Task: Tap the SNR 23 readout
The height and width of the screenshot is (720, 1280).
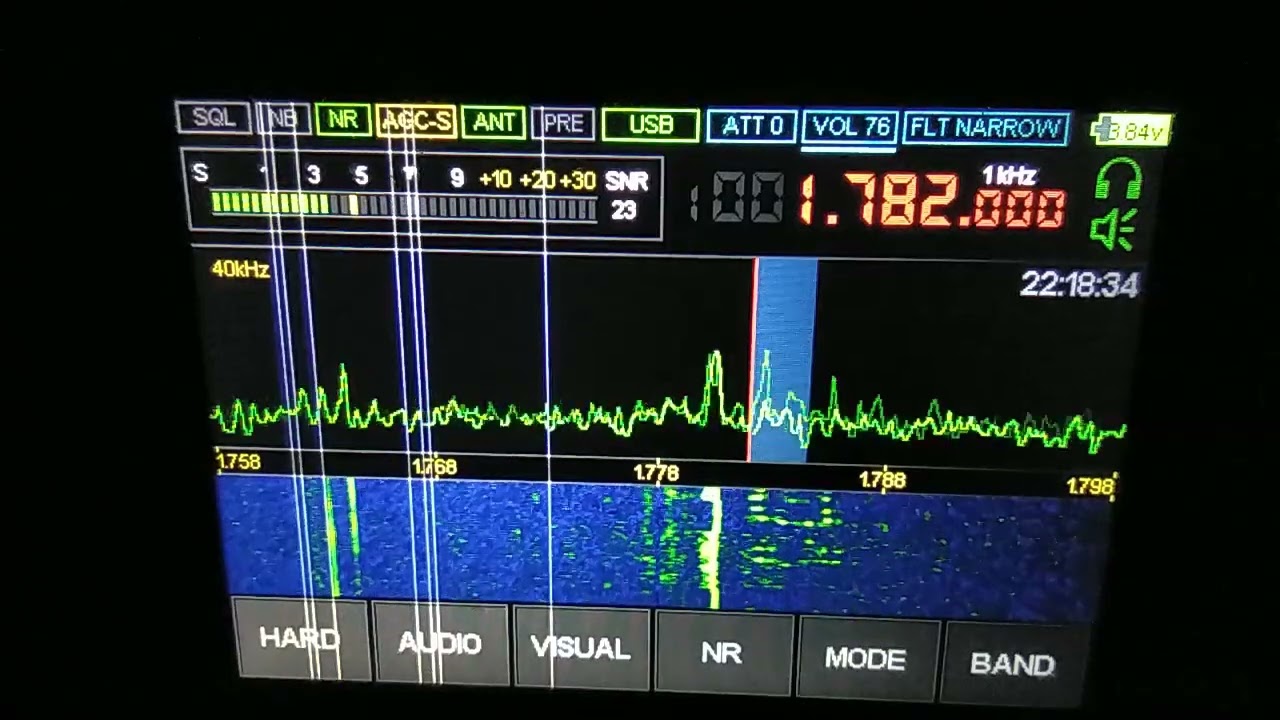Action: (626, 196)
